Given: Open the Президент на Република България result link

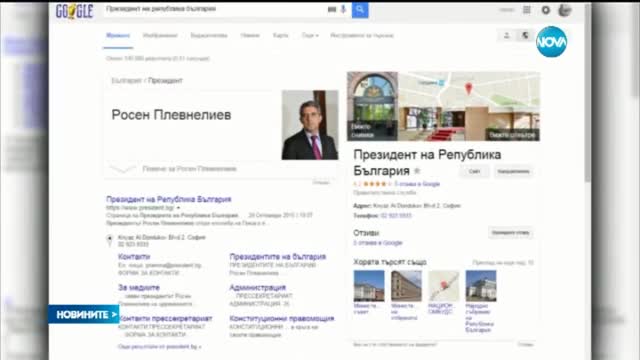Looking at the screenshot, I should pos(169,199).
